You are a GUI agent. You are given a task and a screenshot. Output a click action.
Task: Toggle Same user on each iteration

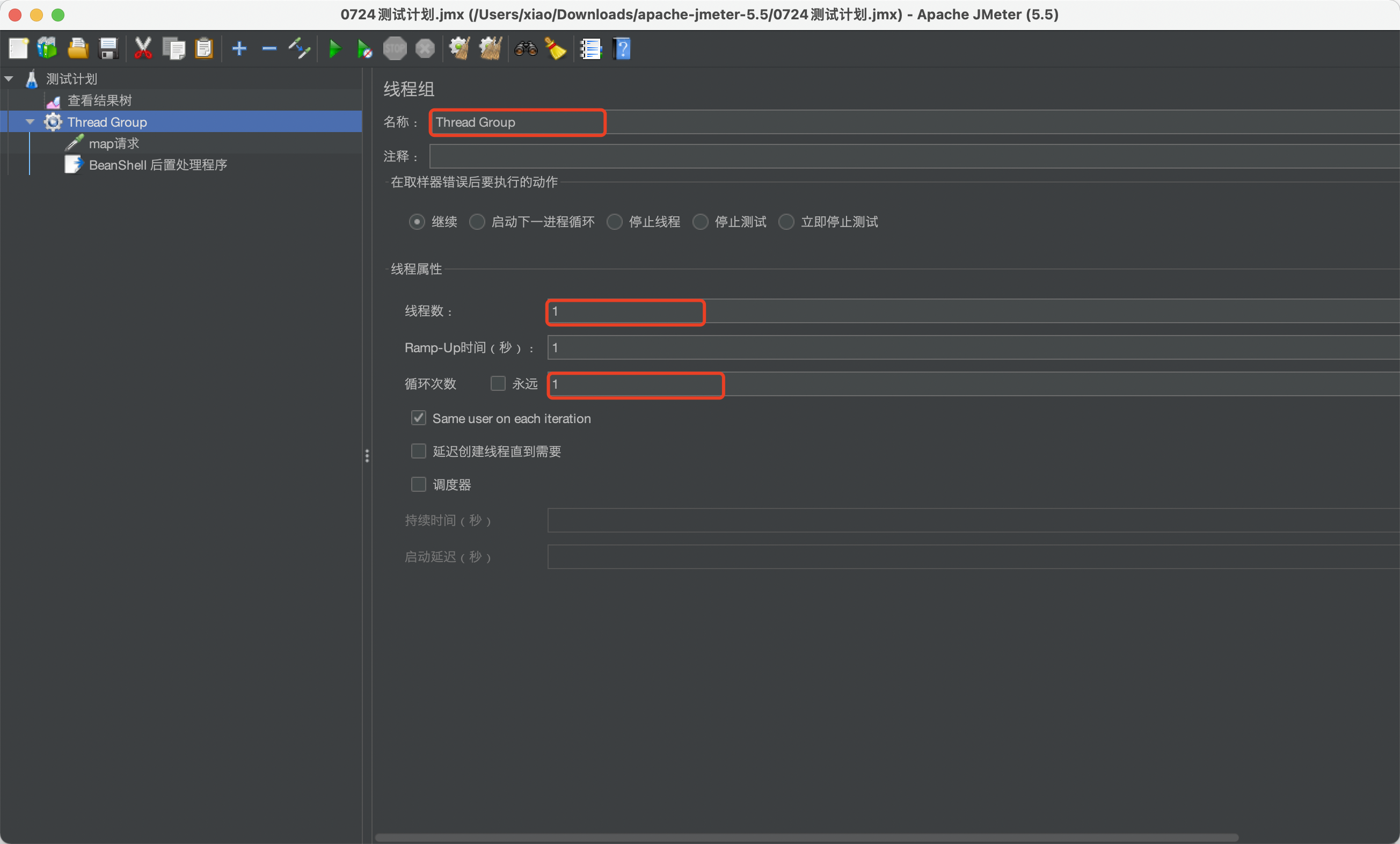click(419, 418)
